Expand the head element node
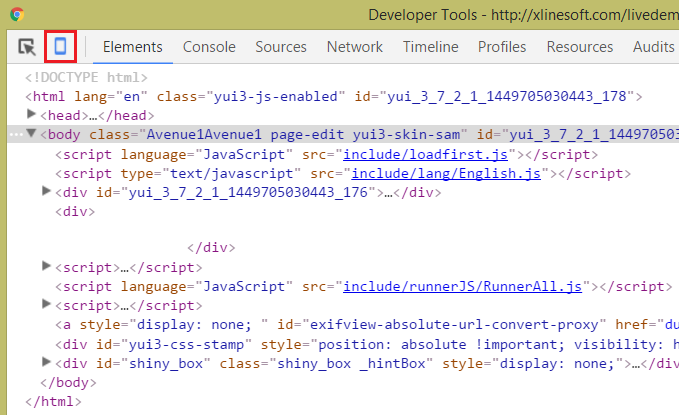Screen dimensions: 679x415 click(31, 114)
